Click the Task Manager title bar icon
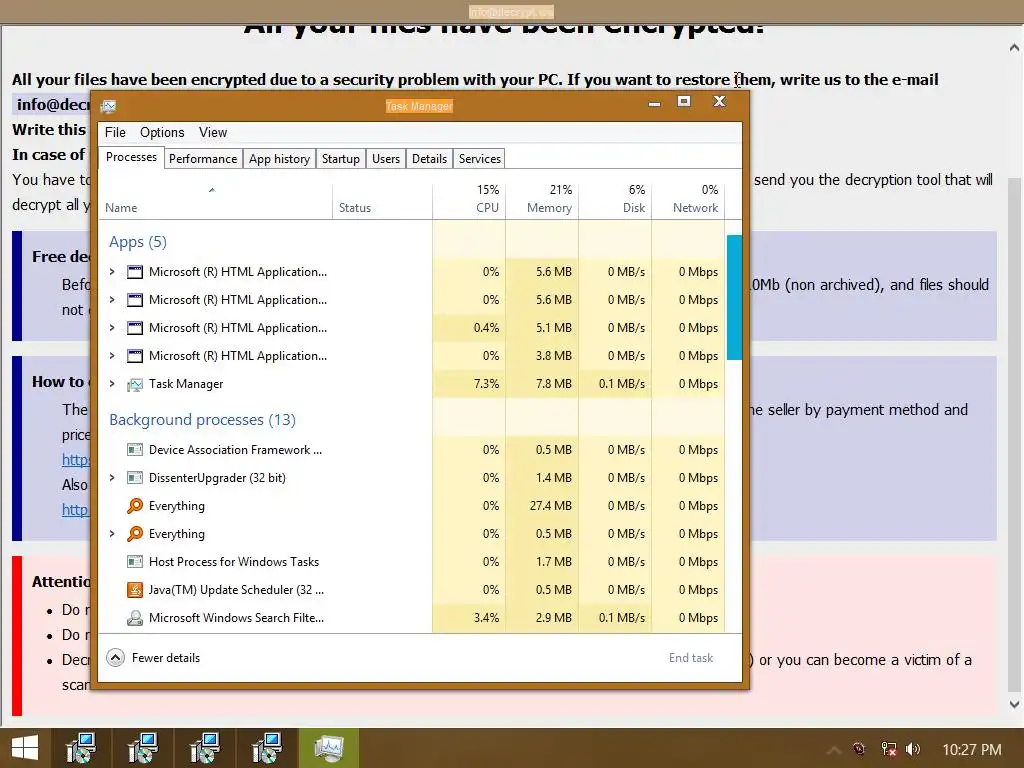The height and width of the screenshot is (768, 1024). [x=108, y=106]
